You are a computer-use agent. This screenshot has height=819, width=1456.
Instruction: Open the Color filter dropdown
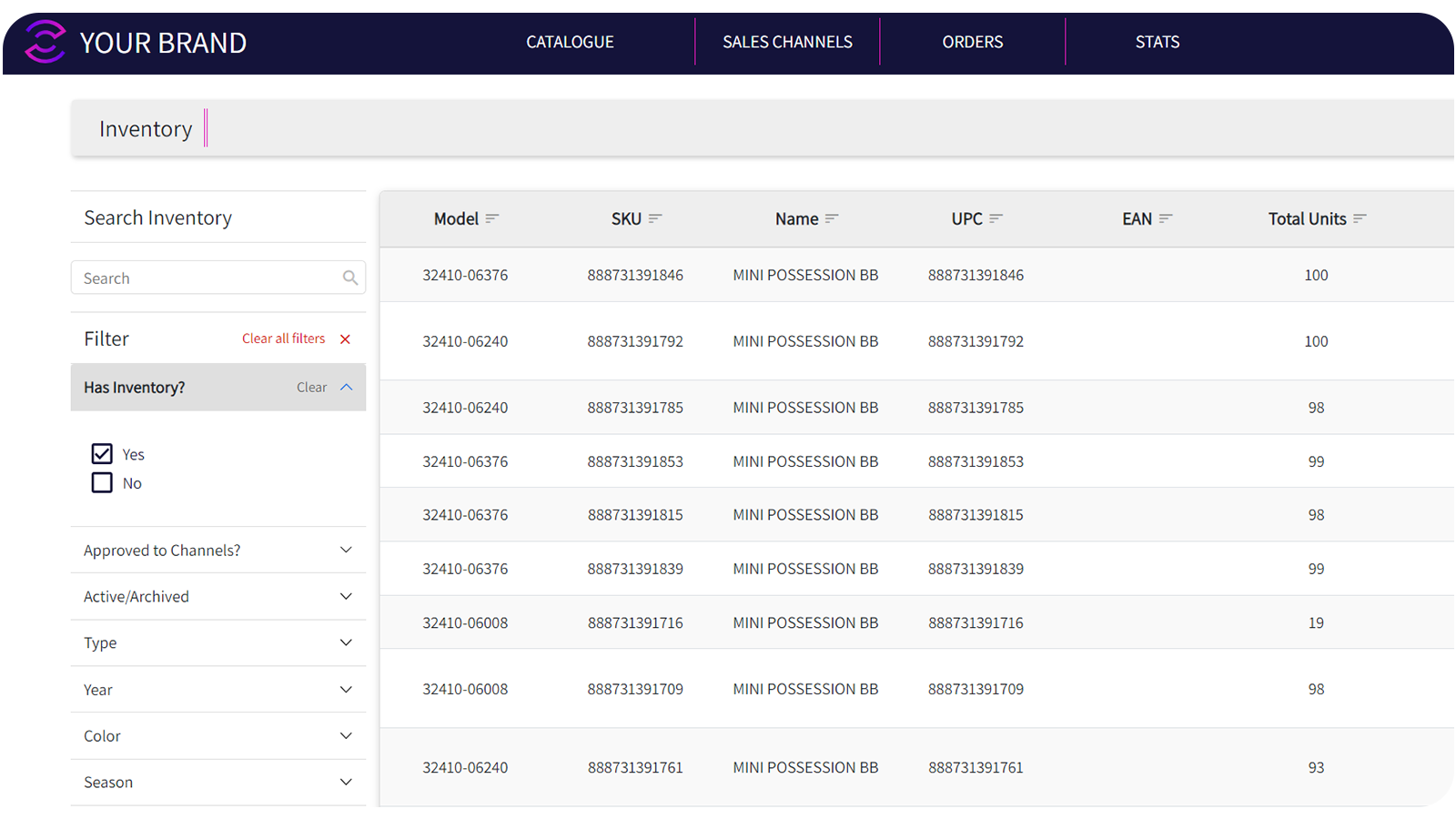(346, 735)
